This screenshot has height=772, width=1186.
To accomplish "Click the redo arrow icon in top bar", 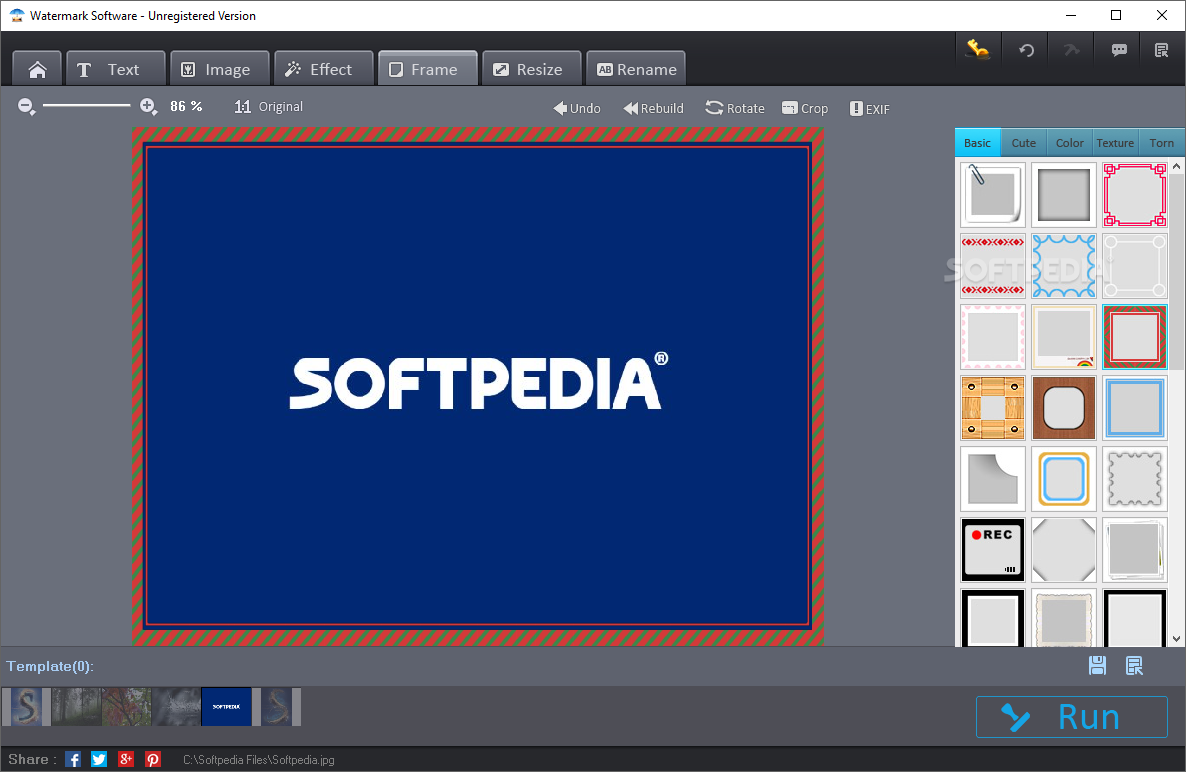I will 1071,50.
